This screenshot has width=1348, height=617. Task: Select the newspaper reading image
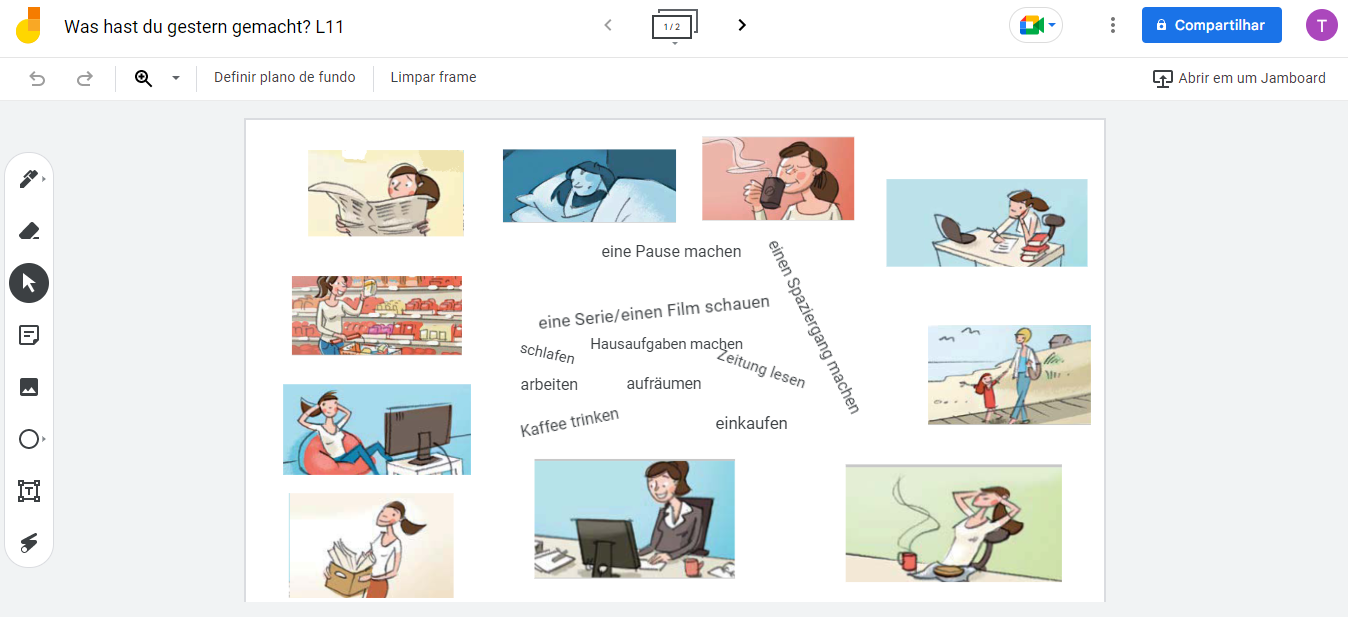[386, 193]
